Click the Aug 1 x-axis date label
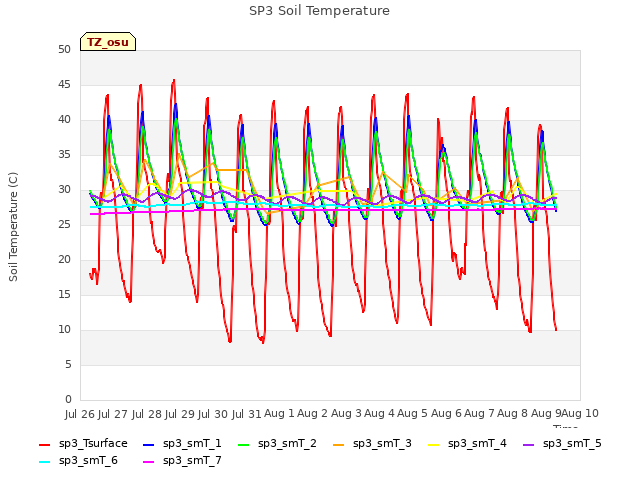 (x=280, y=414)
